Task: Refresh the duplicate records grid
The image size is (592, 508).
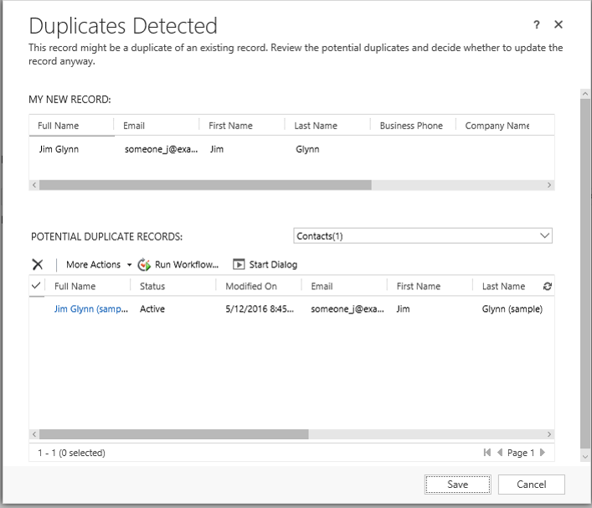Action: pyautogui.click(x=547, y=286)
